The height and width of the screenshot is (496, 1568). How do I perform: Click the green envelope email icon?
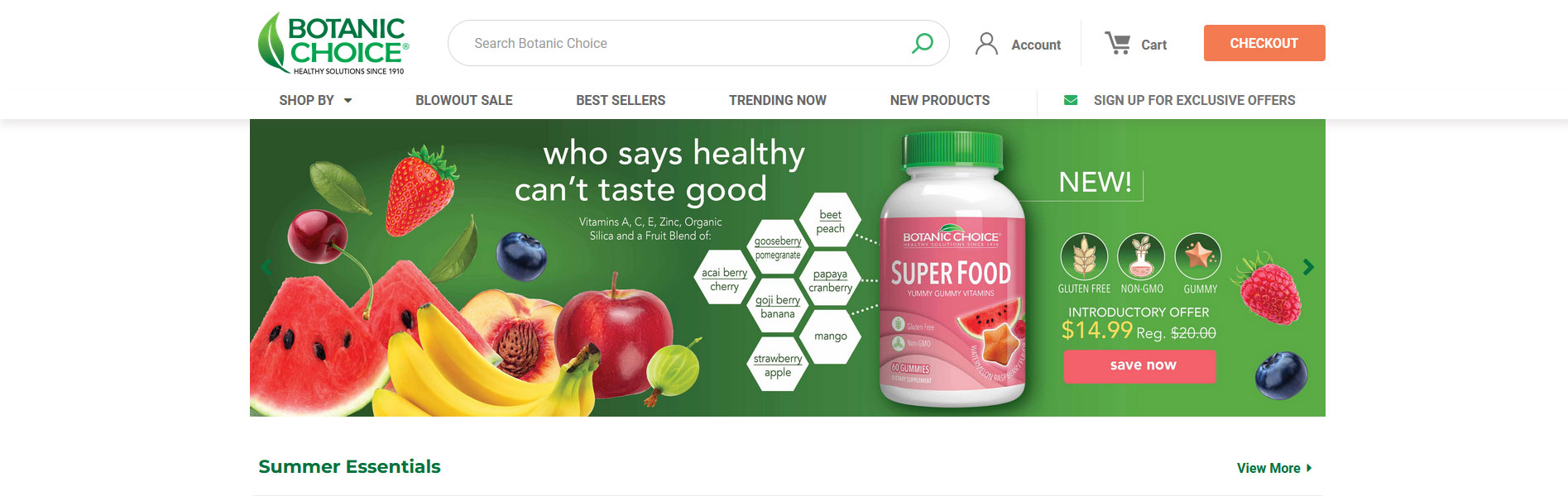[x=1071, y=100]
